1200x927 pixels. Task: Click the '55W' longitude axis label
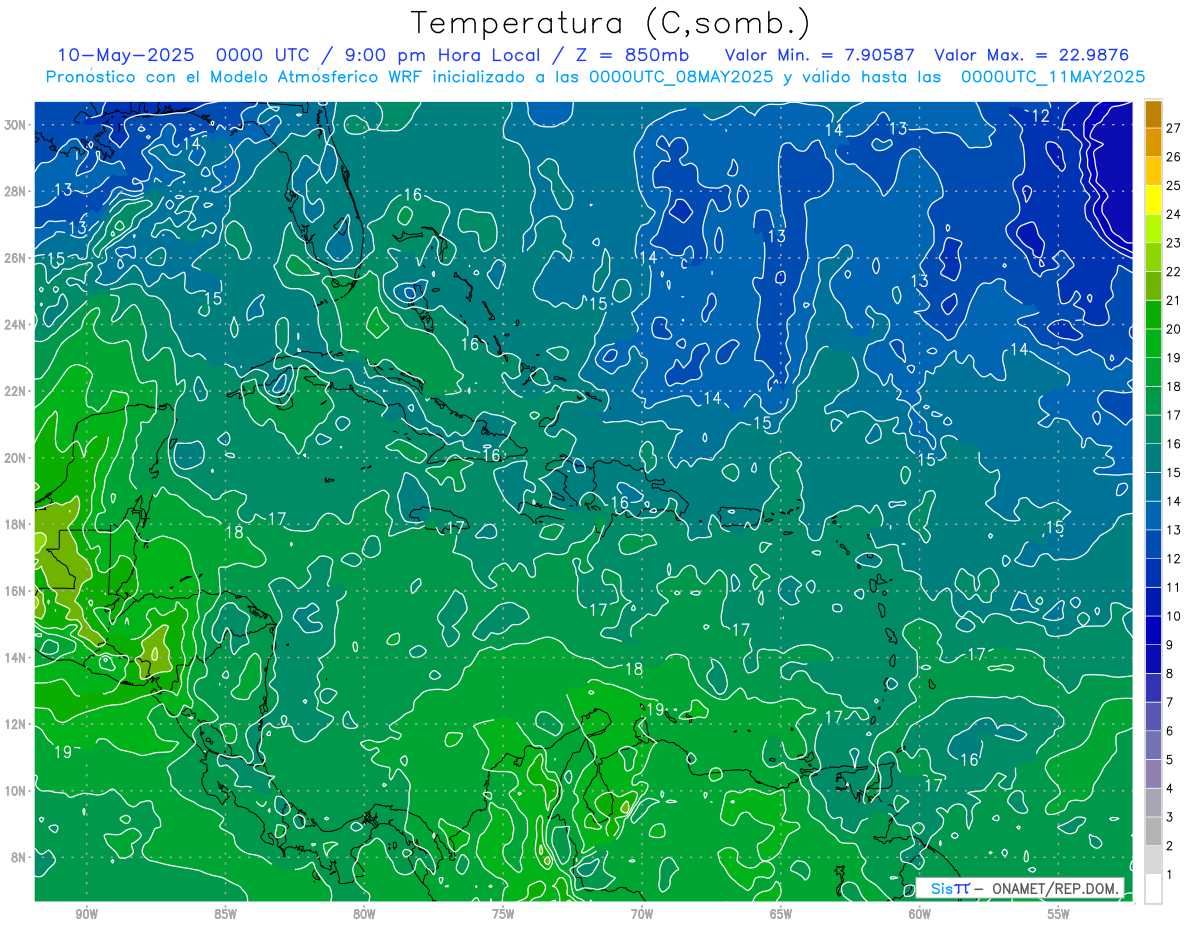coord(1059,914)
